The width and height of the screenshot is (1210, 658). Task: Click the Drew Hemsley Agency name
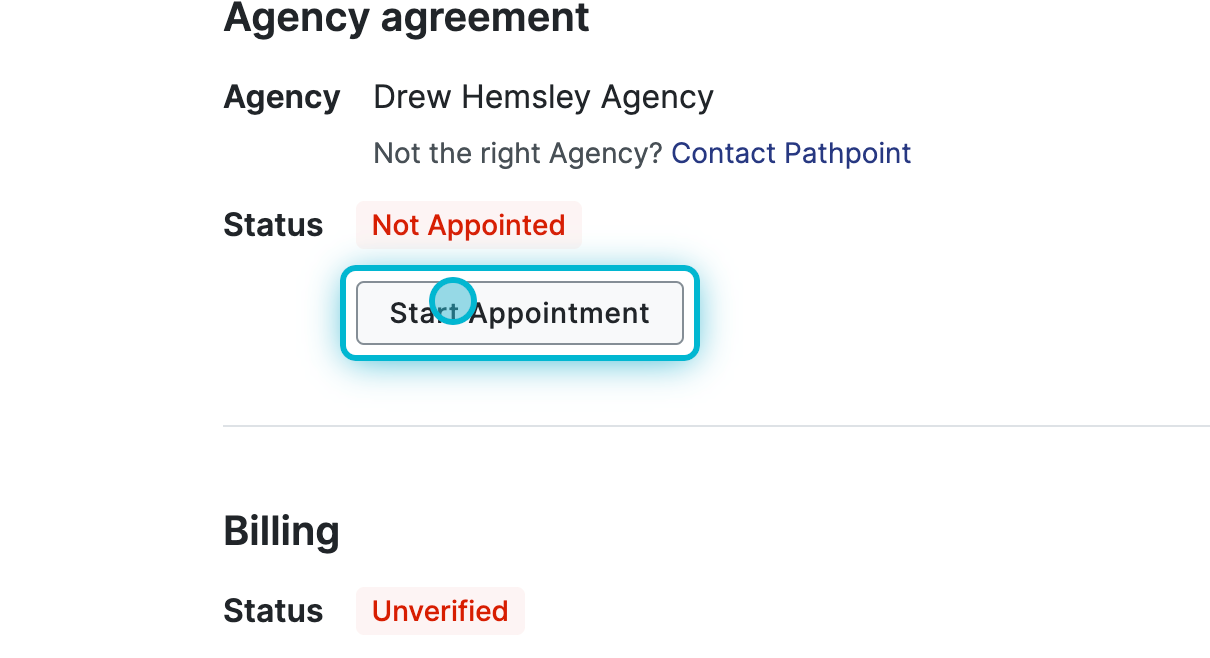543,97
